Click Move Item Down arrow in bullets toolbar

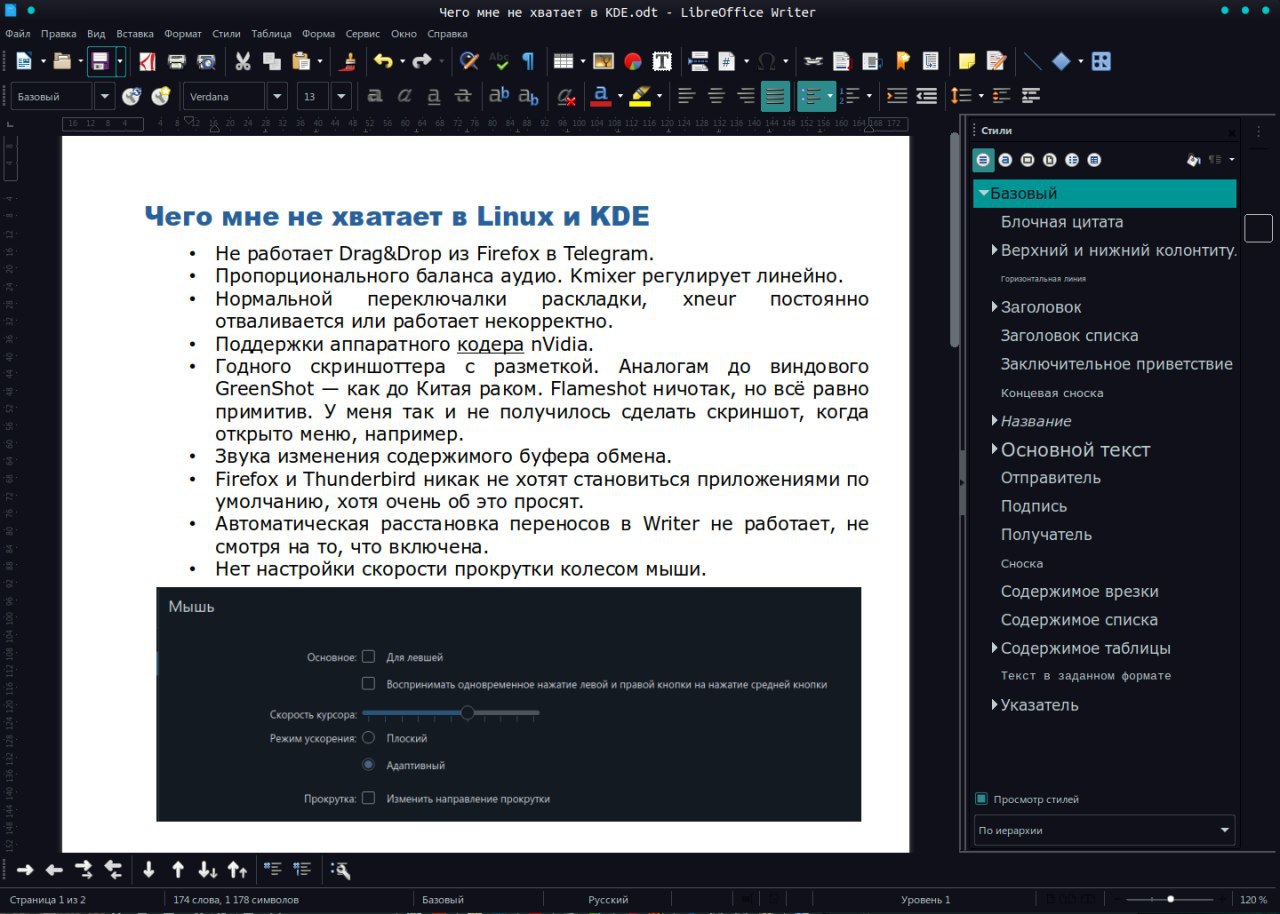(148, 870)
